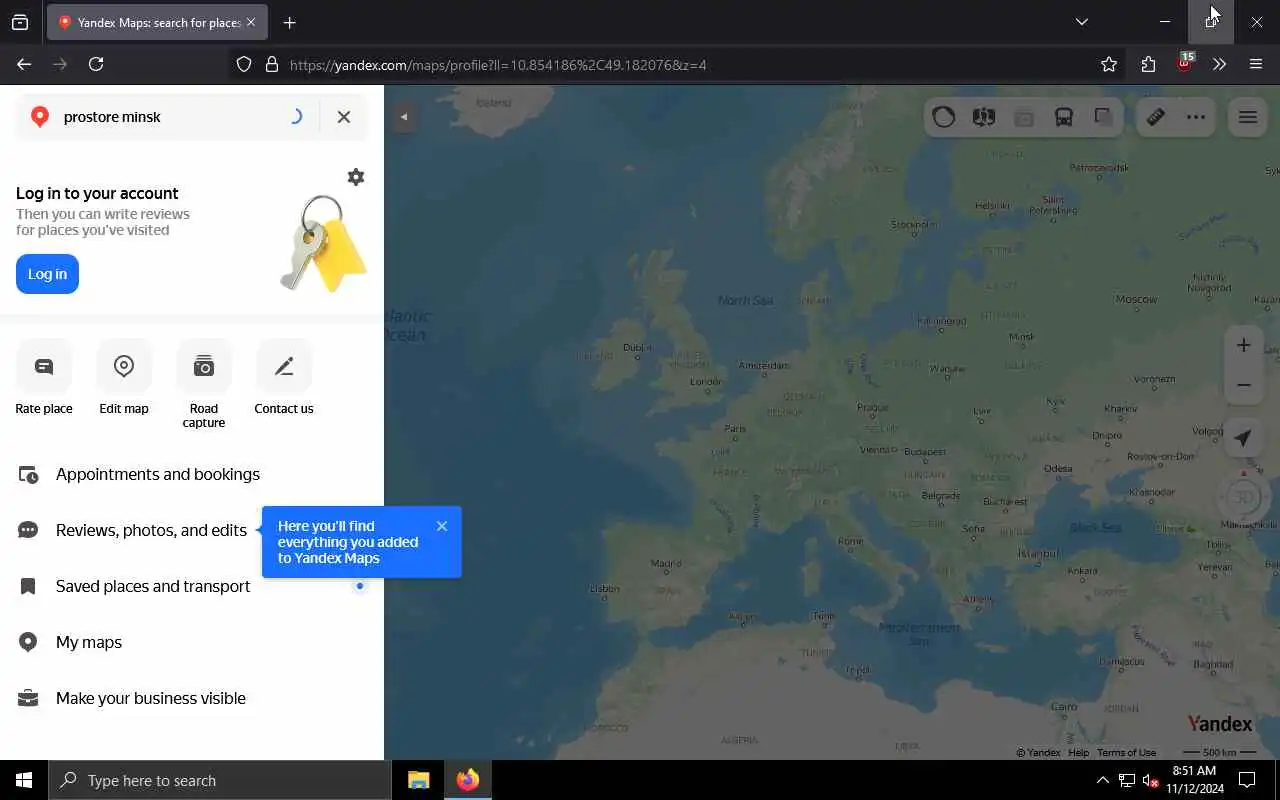The height and width of the screenshot is (800, 1280).
Task: Open the Firefox View icon
Action: click(x=20, y=22)
